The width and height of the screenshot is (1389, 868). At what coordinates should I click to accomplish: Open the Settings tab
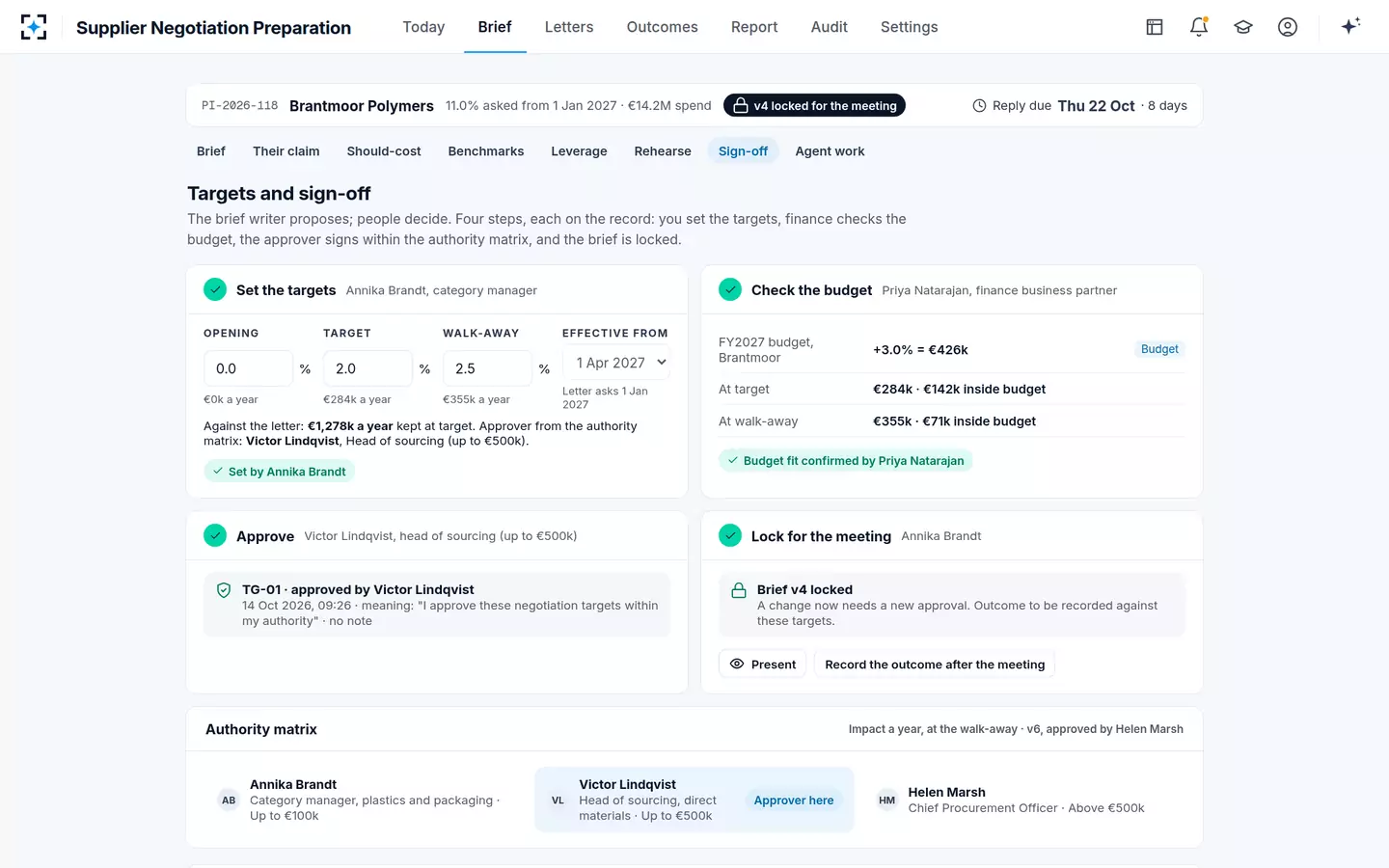click(x=910, y=27)
